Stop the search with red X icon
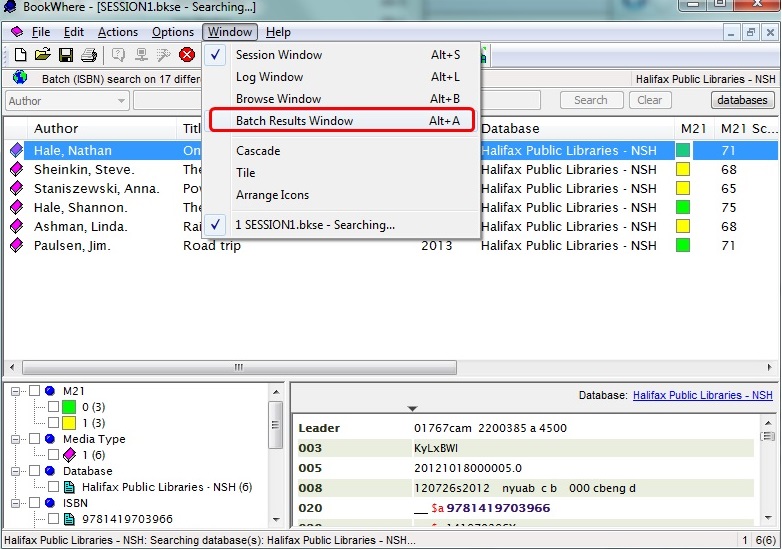The width and height of the screenshot is (782, 549). click(x=187, y=54)
